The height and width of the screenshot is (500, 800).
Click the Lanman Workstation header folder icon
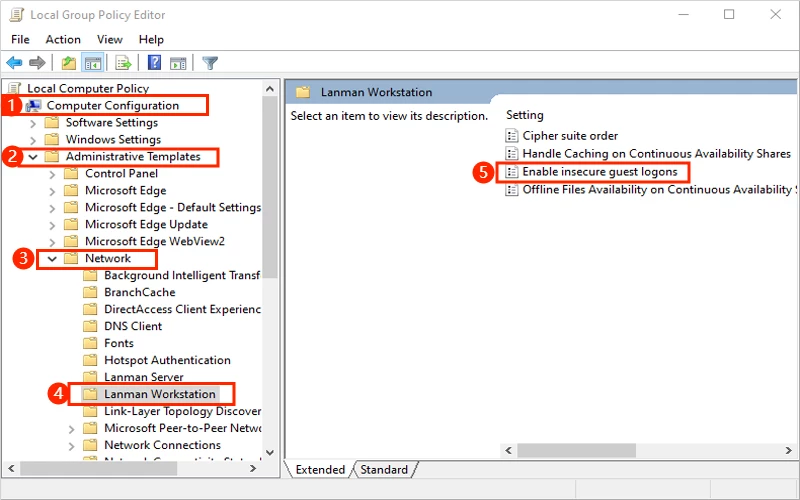[303, 92]
